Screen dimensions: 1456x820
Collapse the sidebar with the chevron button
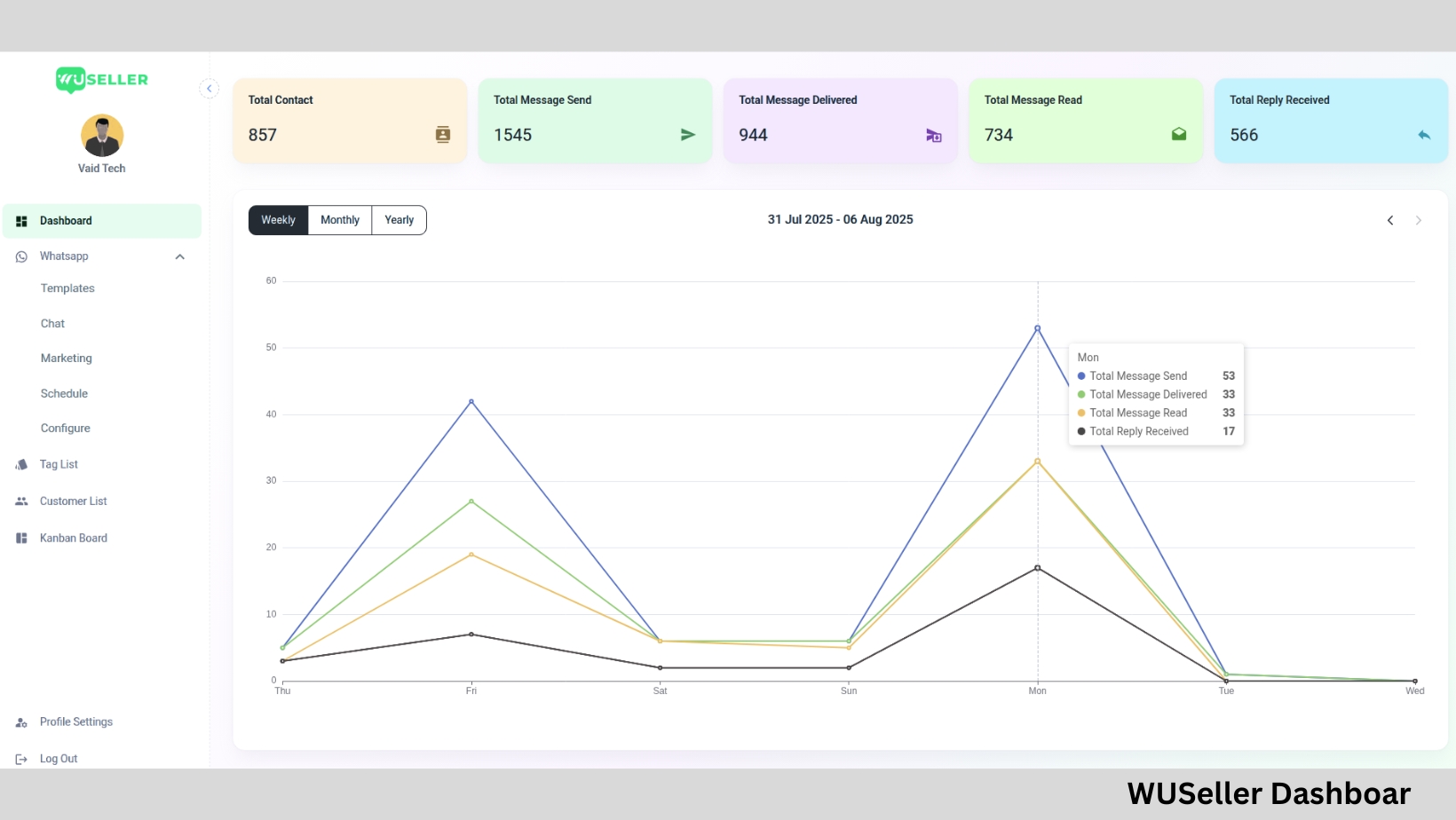pyautogui.click(x=210, y=89)
